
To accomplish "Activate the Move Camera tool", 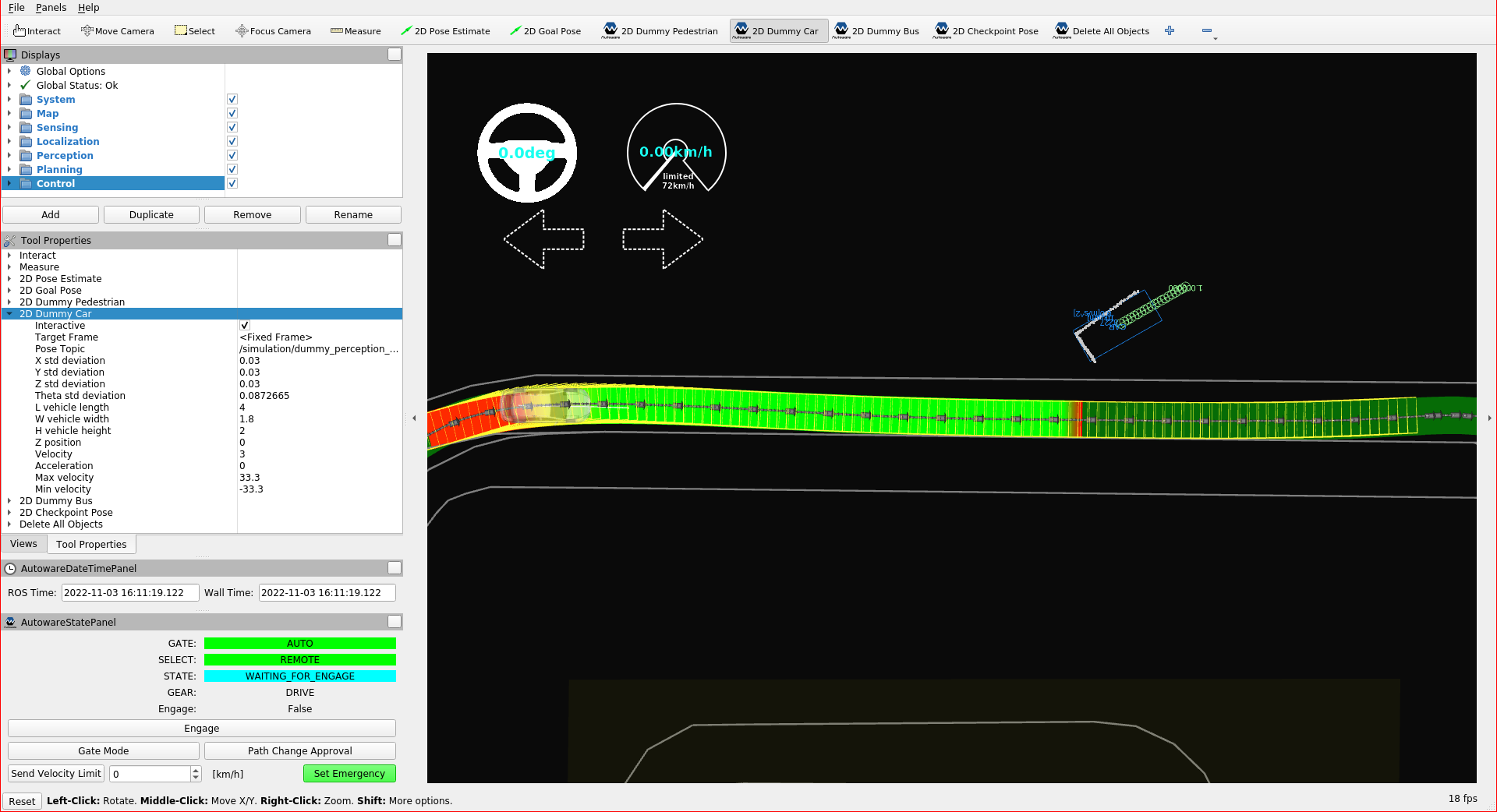I will (x=118, y=30).
